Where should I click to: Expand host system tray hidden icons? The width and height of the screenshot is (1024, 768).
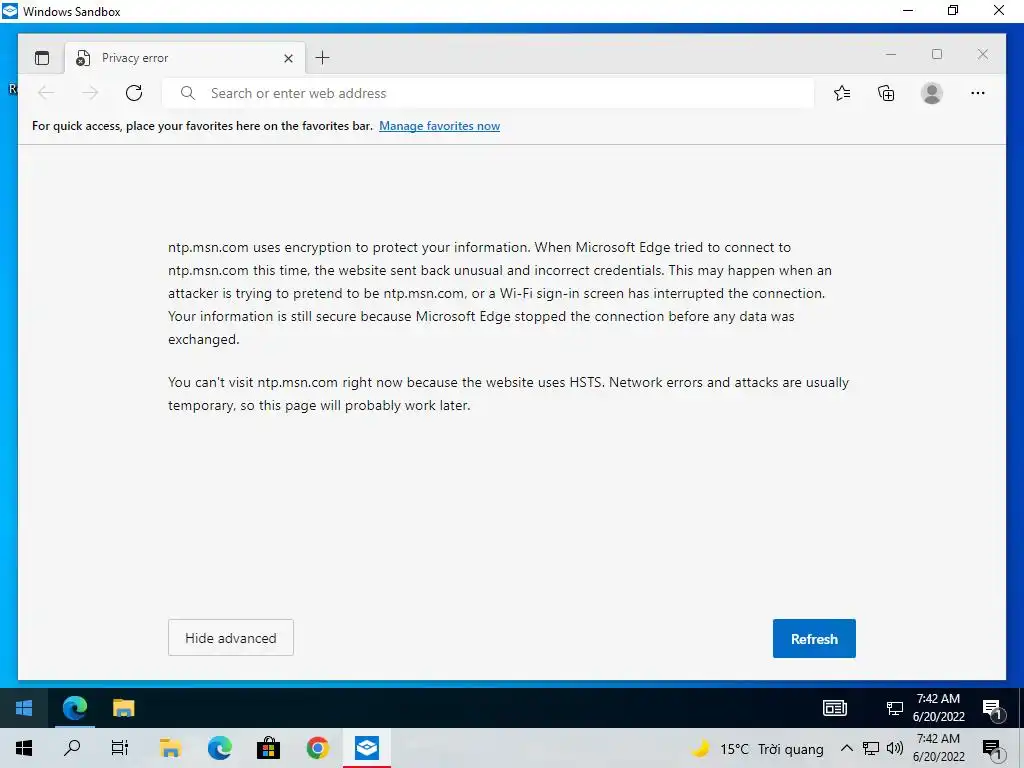click(846, 748)
